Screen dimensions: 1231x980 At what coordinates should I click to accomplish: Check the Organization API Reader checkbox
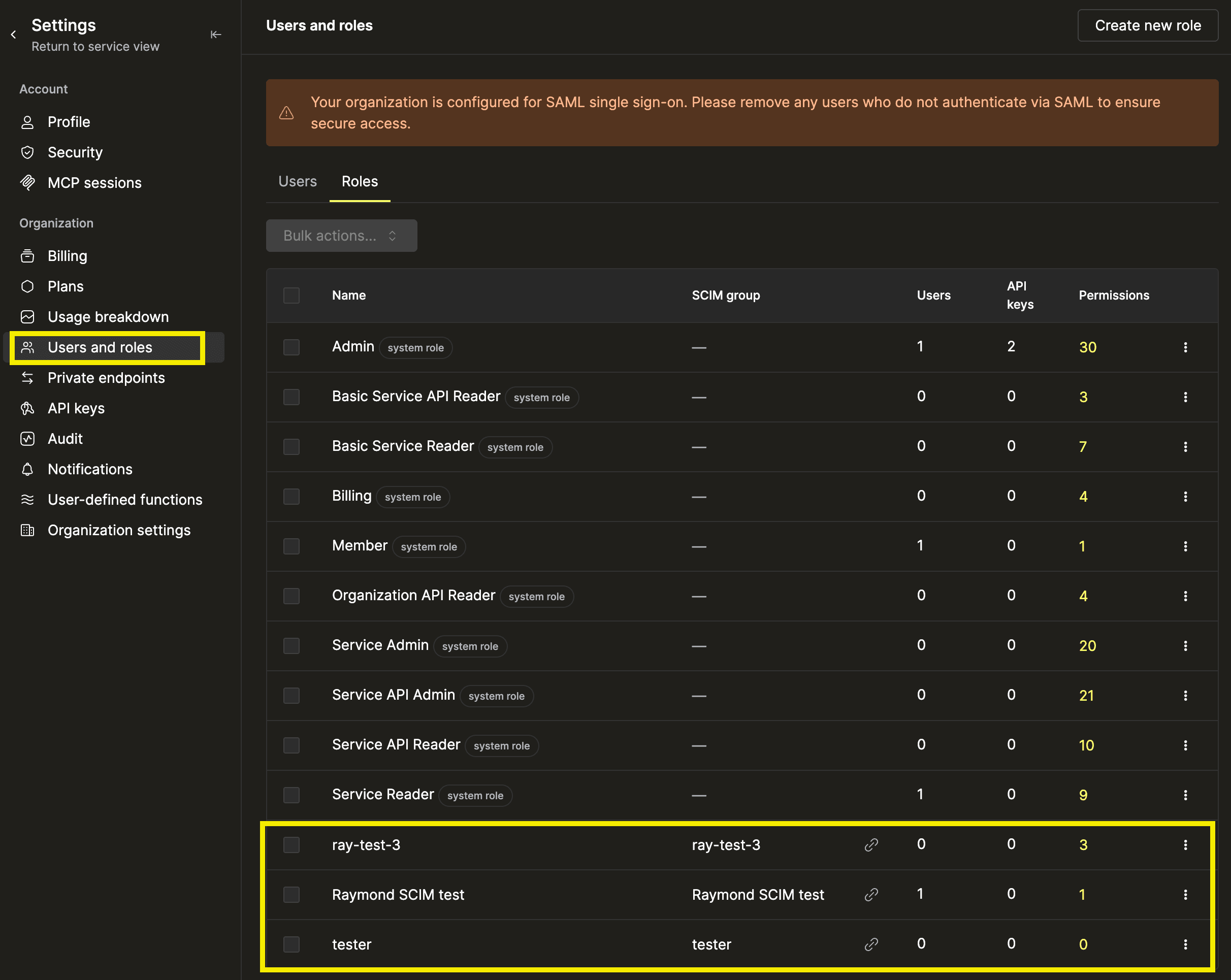click(x=292, y=596)
